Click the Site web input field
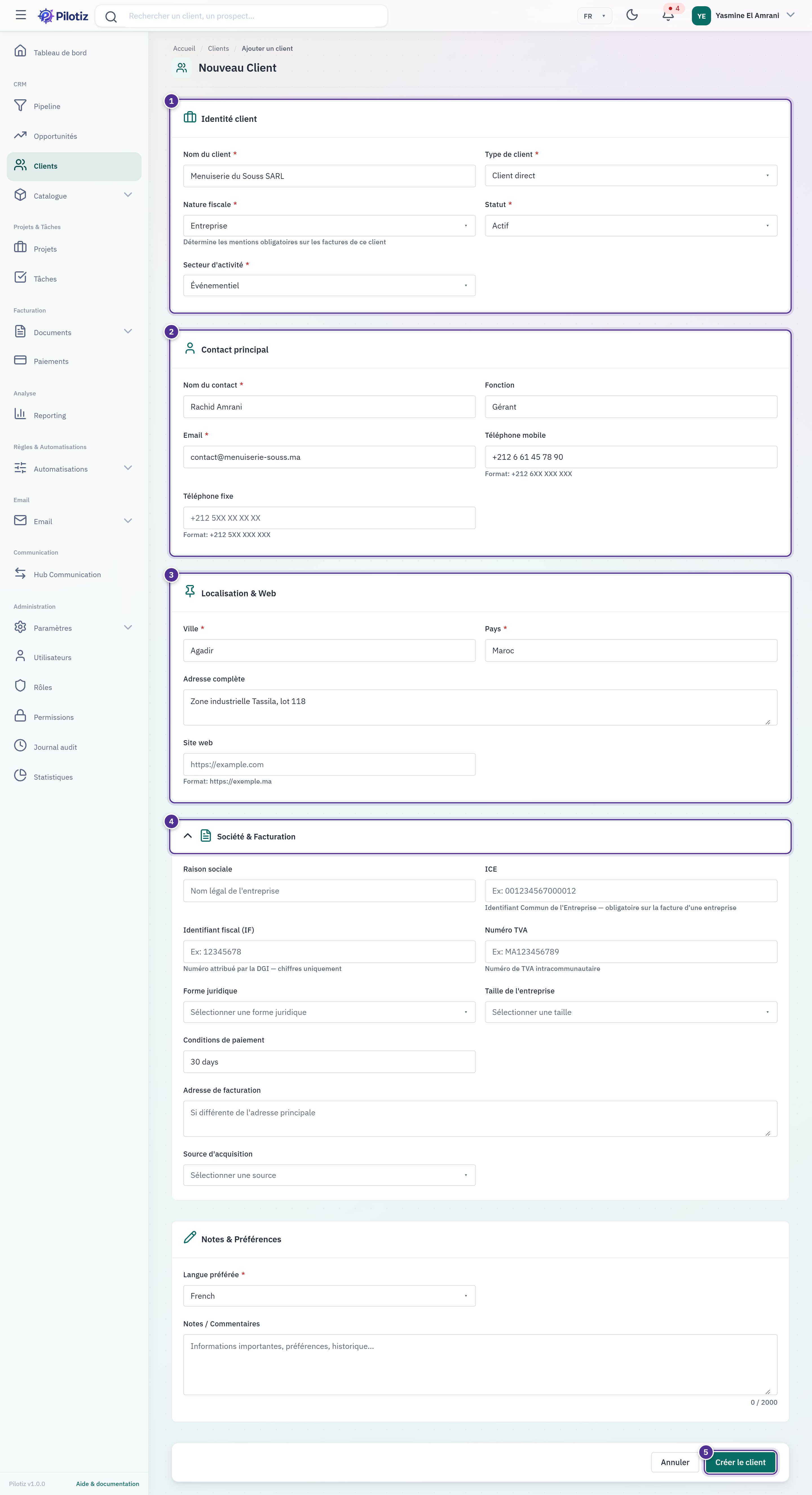812x1495 pixels. click(329, 764)
